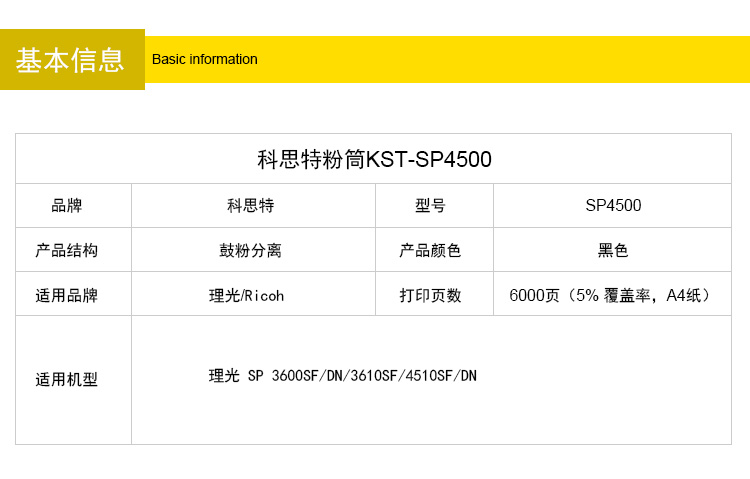Screen dimensions: 750x479
Task: Select the color value 黑色
Action: pyautogui.click(x=613, y=250)
